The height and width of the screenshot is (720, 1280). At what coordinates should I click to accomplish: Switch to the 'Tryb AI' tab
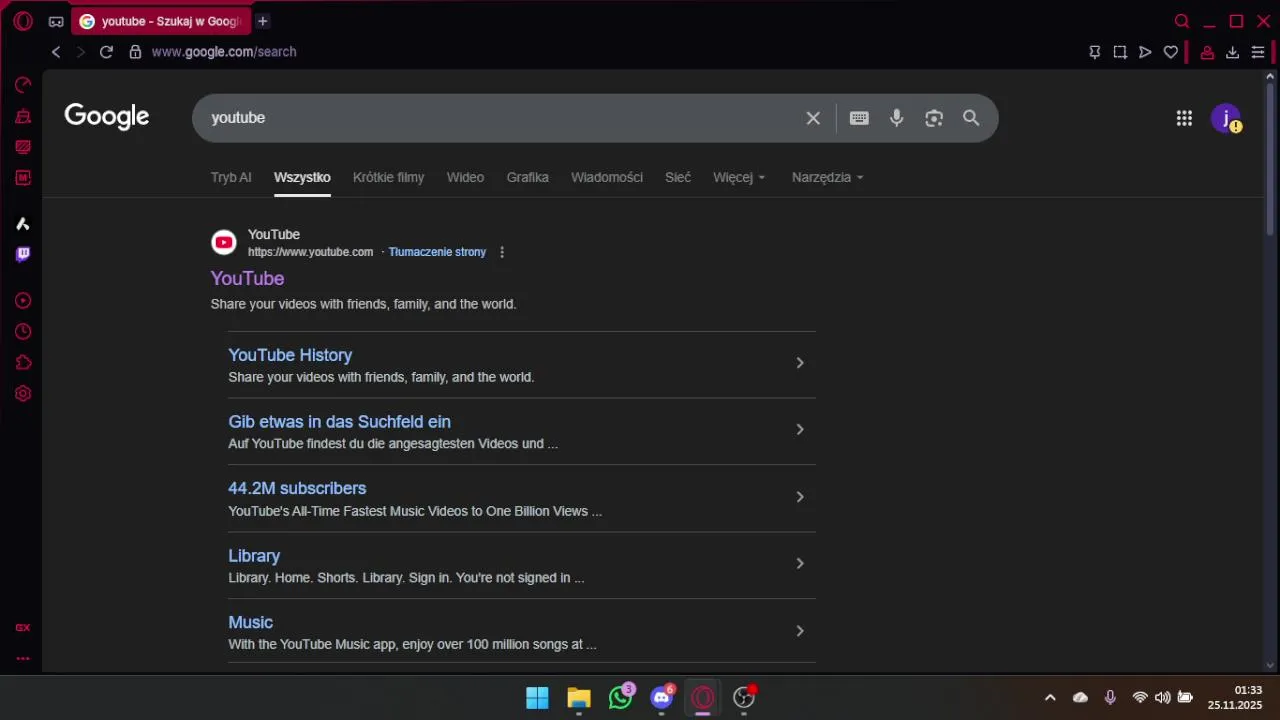pyautogui.click(x=231, y=177)
